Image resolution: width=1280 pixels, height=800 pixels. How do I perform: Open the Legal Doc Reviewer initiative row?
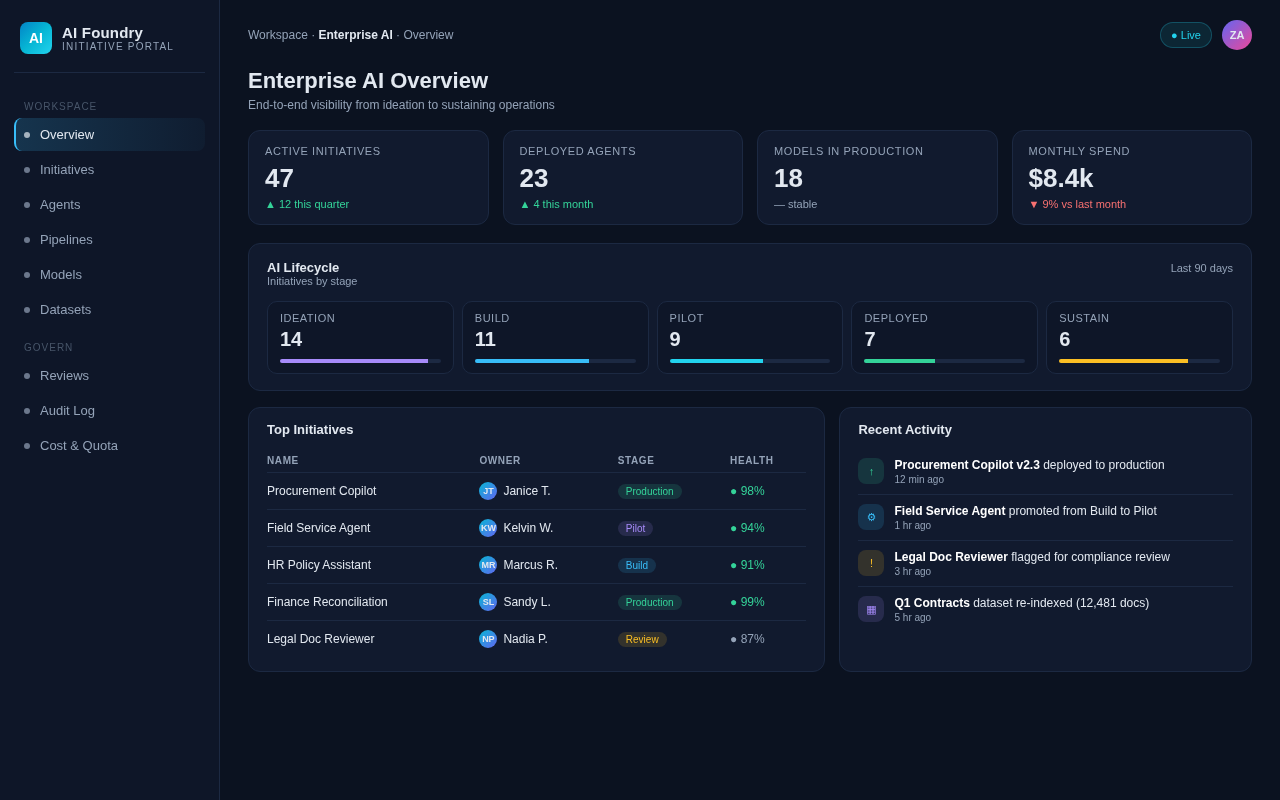[536, 639]
